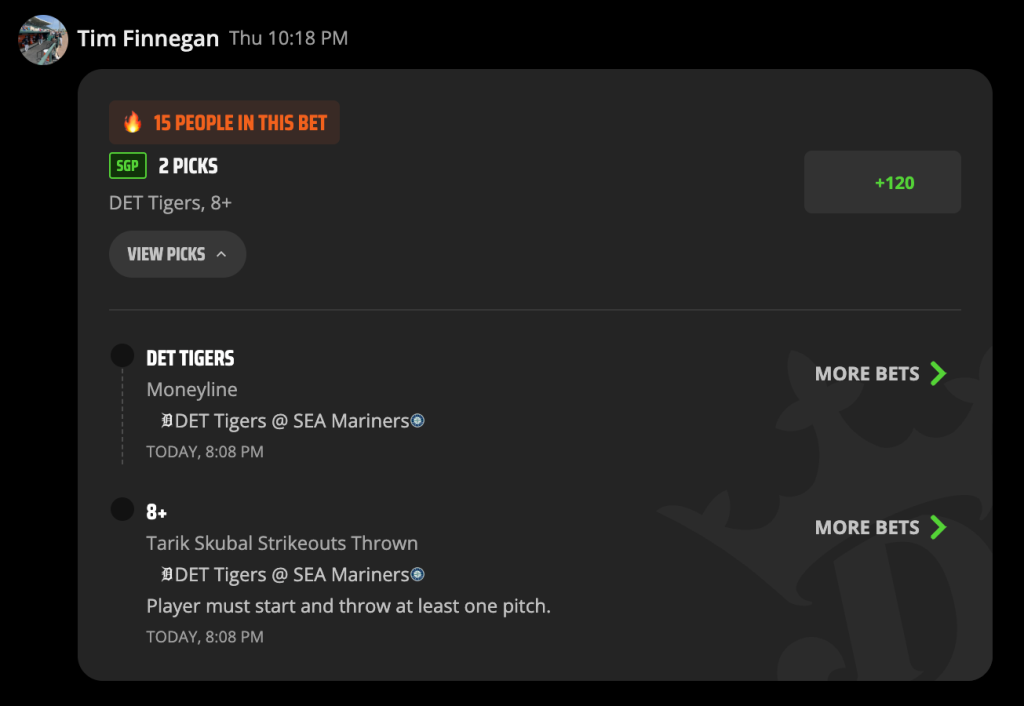Open More Bets for the DET Tigers moneyline

867,374
